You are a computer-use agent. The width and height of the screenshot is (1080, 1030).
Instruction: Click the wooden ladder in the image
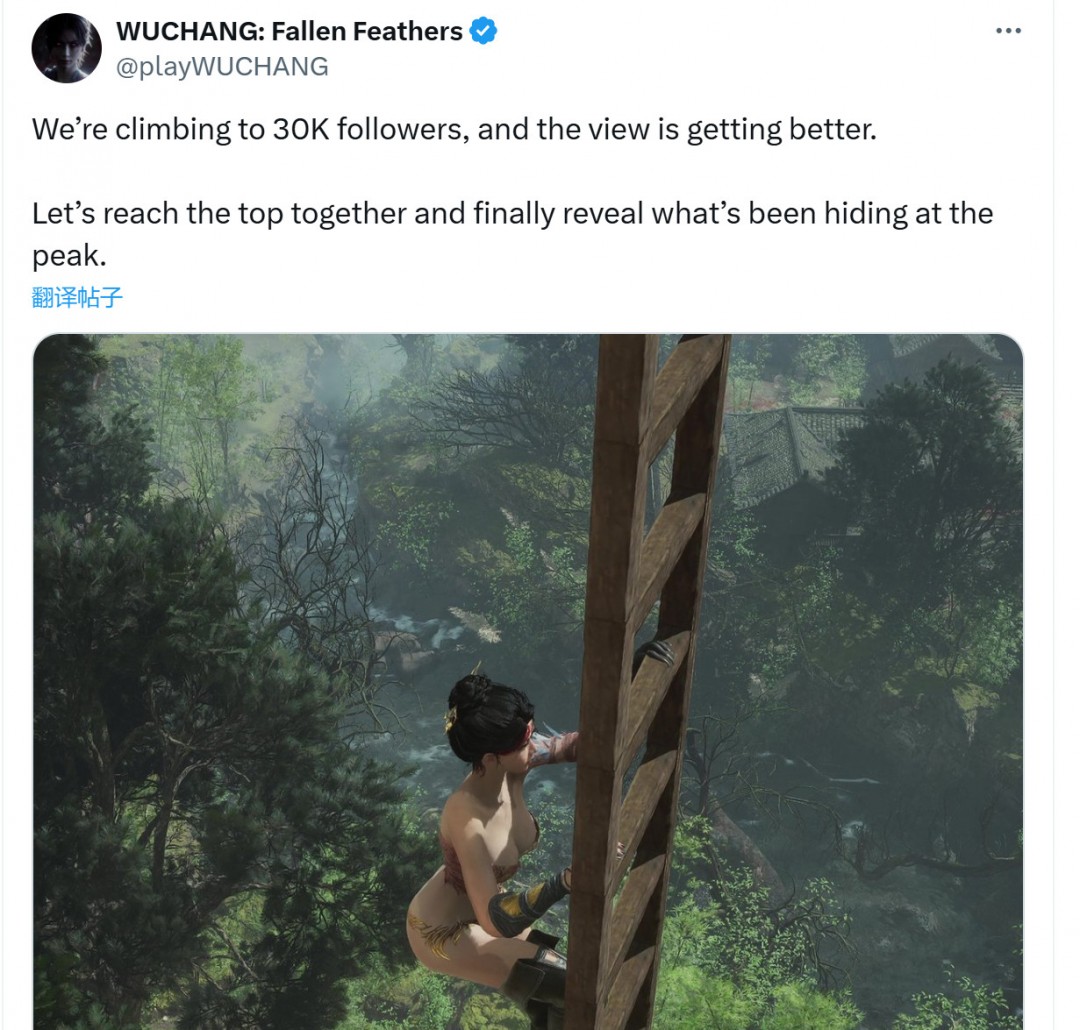[647, 682]
